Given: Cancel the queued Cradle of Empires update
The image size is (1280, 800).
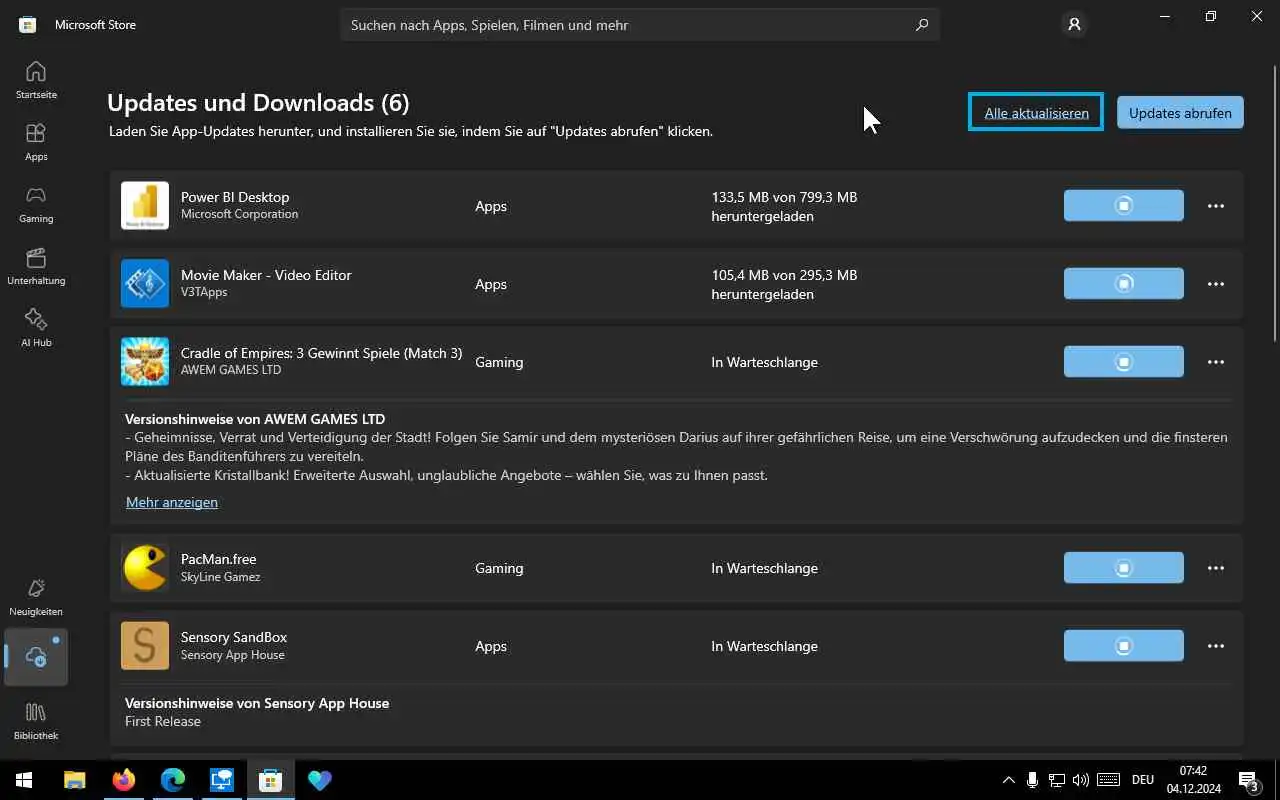Looking at the screenshot, I should tap(1123, 362).
